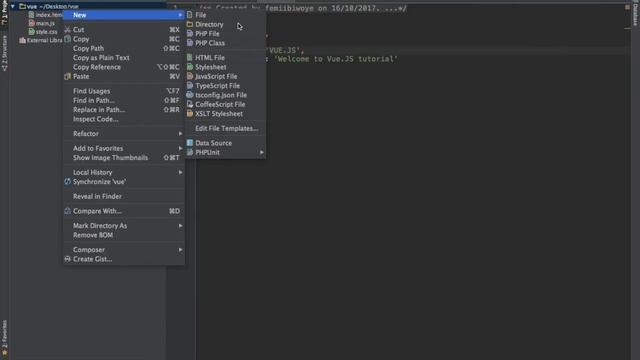The height and width of the screenshot is (360, 640).
Task: Click the PHPUnit icon
Action: tap(190, 152)
